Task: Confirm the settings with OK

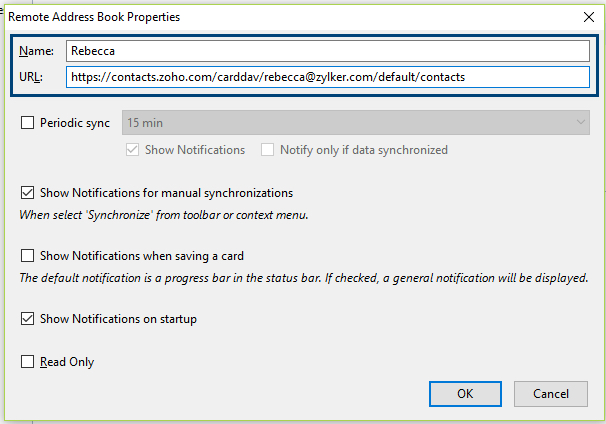Action: 465,393
